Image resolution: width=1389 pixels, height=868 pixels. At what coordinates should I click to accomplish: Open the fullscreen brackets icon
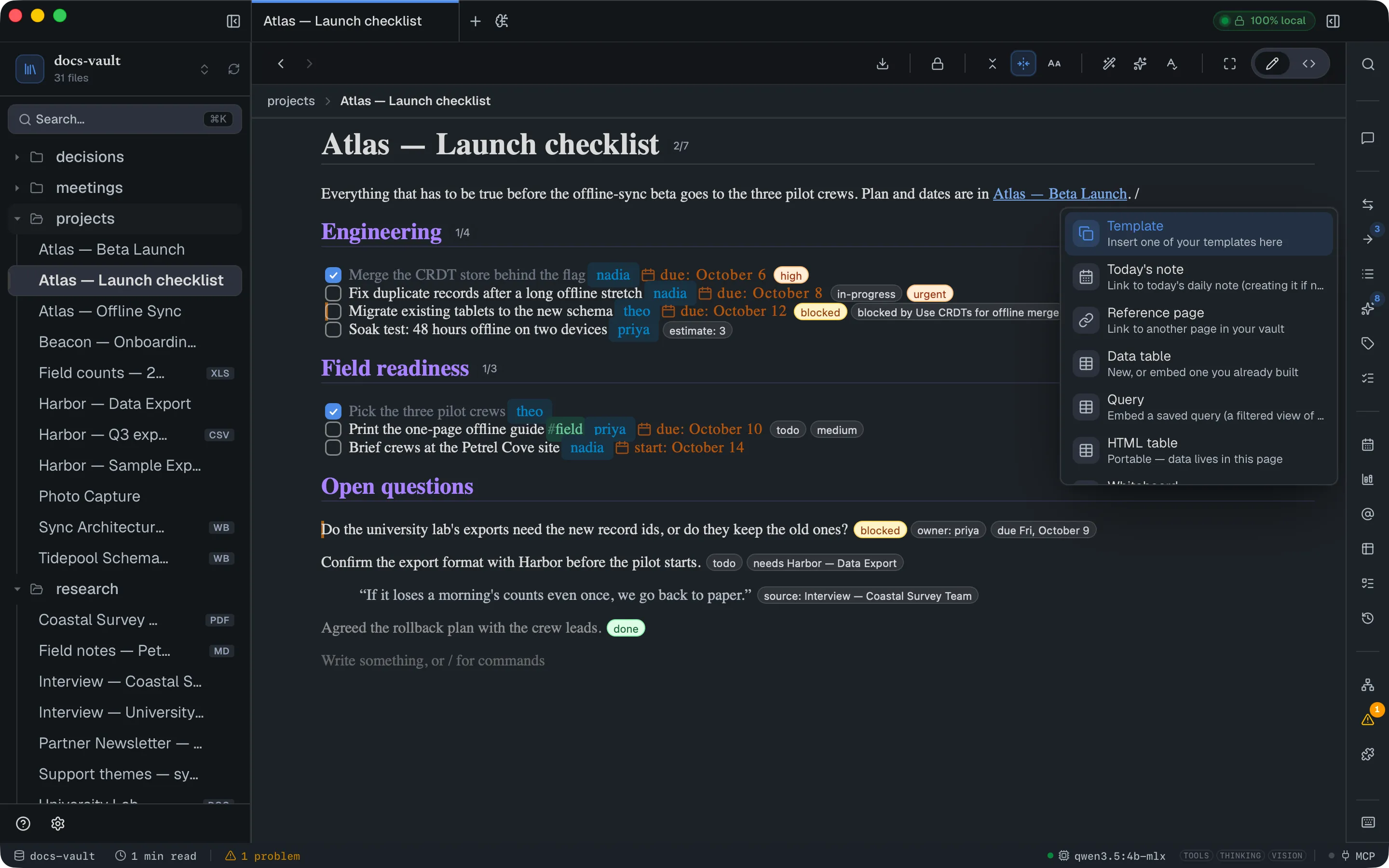tap(1229, 64)
